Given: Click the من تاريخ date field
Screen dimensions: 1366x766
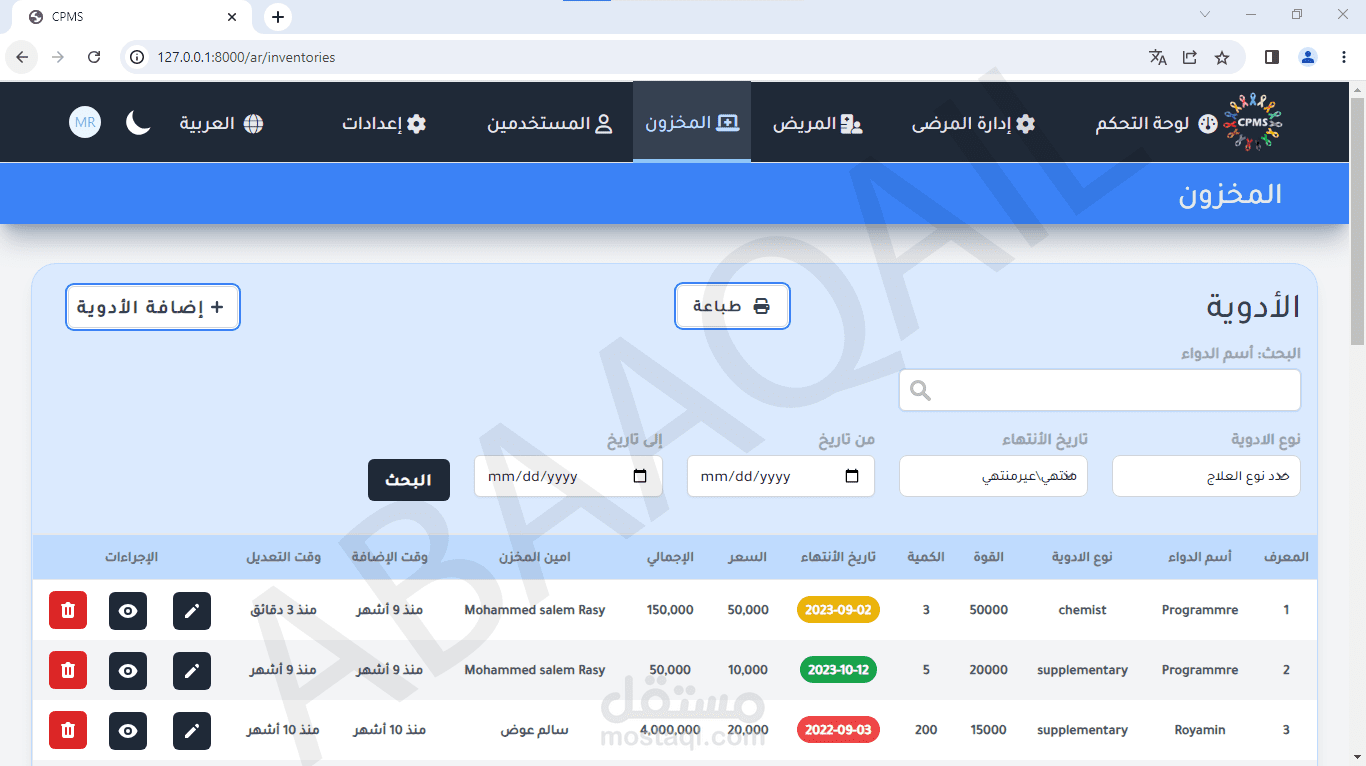Looking at the screenshot, I should click(x=781, y=476).
